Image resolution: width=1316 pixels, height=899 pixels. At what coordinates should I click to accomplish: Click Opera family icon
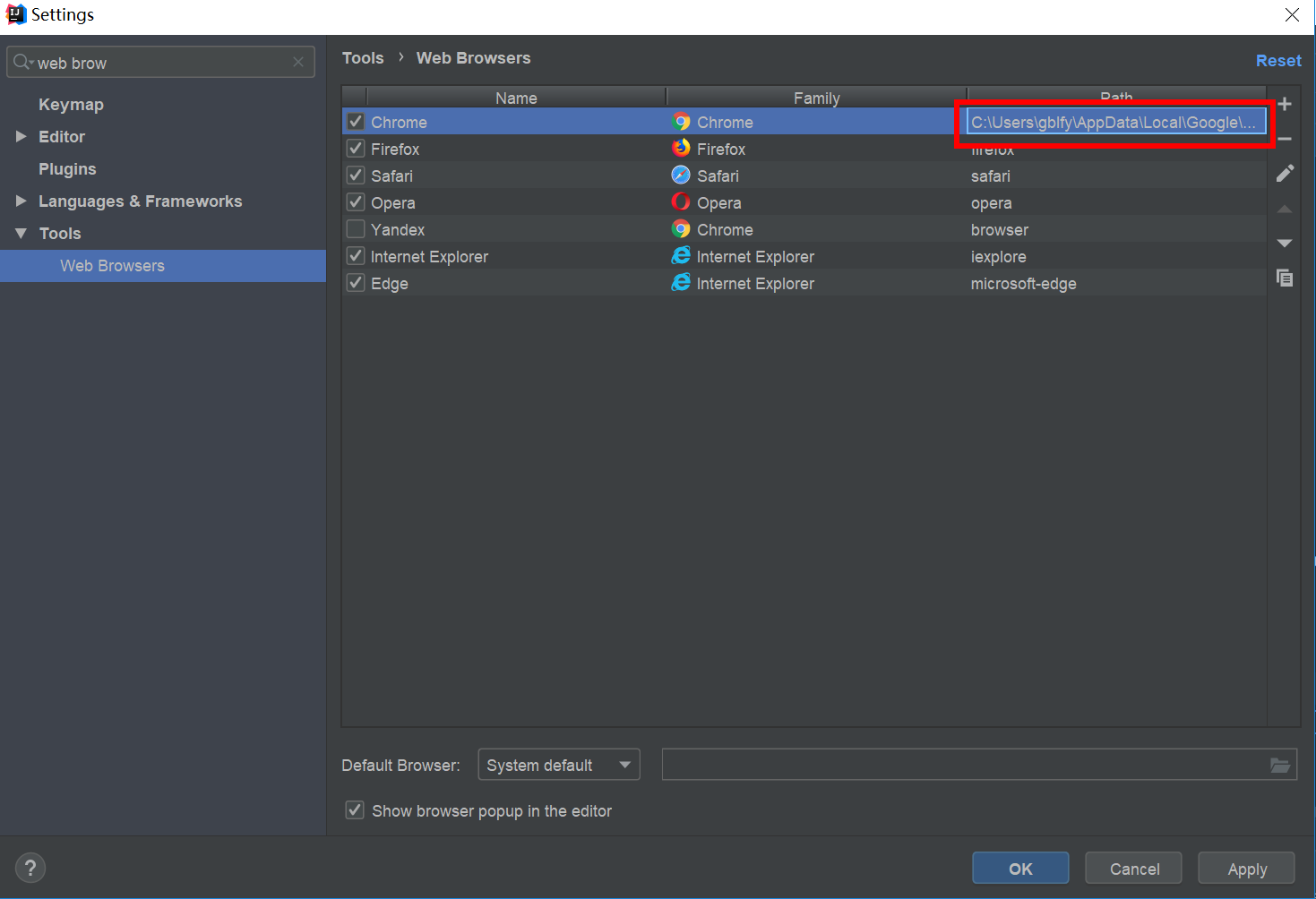681,202
